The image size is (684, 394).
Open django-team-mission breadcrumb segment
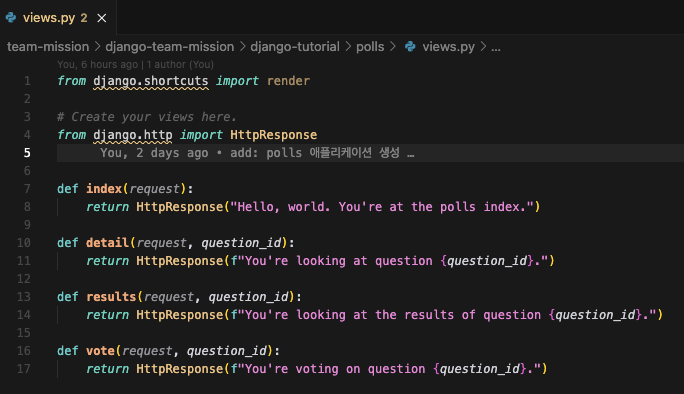coord(170,47)
